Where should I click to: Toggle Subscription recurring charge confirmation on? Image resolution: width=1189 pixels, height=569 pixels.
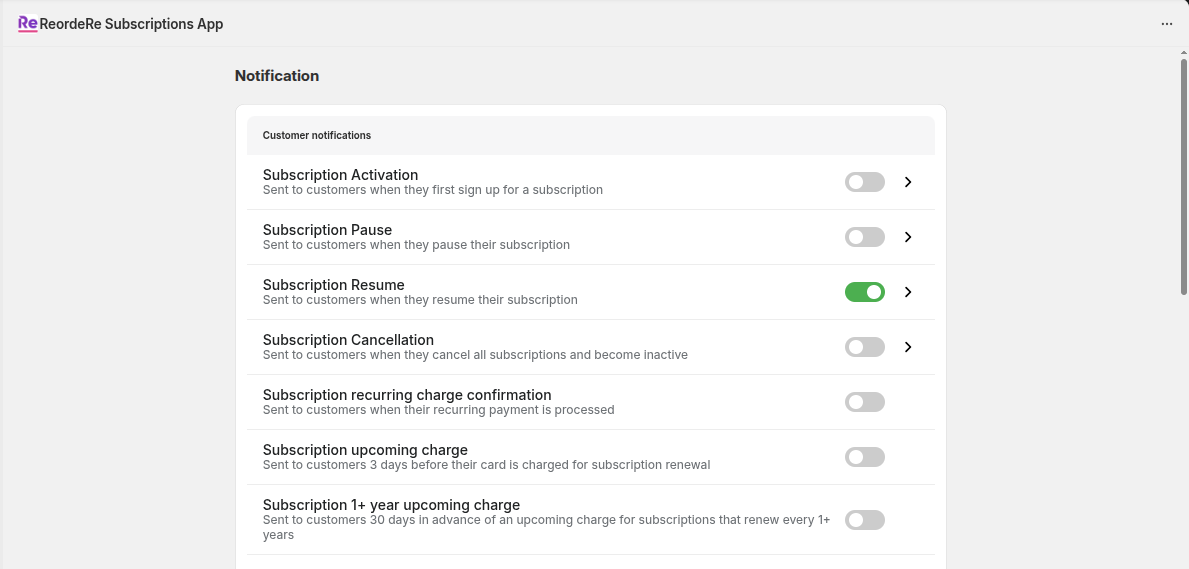[864, 402]
